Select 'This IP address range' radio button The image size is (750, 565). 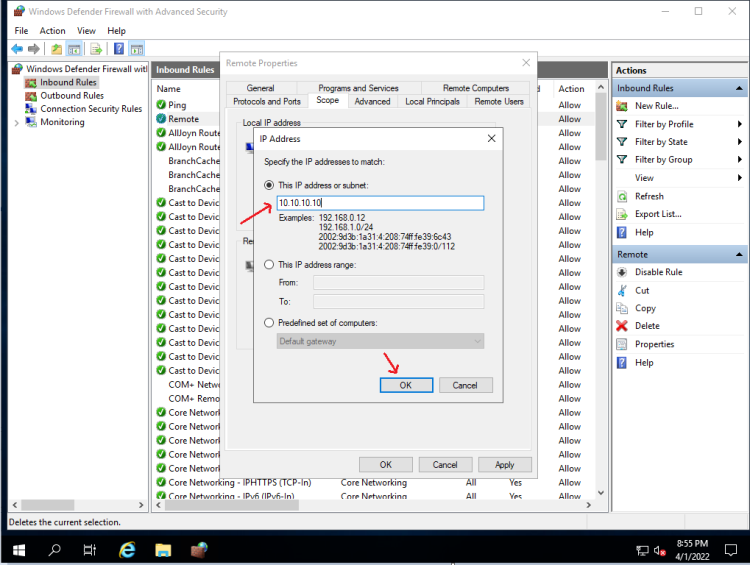tap(269, 265)
